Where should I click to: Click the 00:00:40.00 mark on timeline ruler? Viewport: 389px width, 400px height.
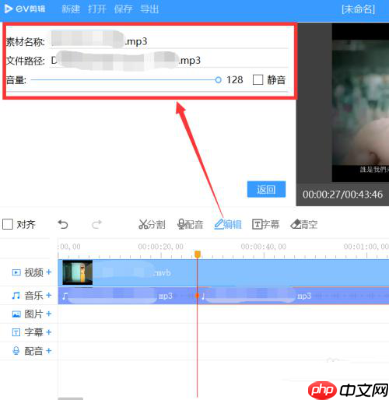click(264, 247)
